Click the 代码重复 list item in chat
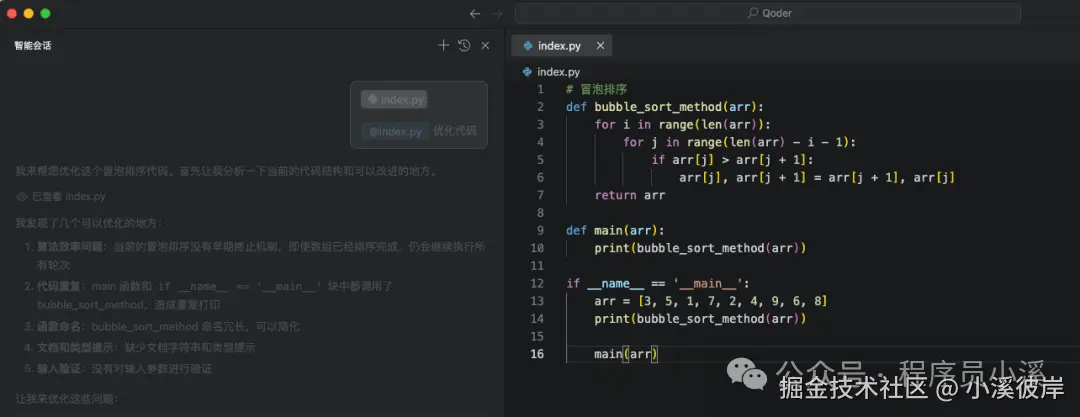Screen dimensions: 1080x417 tap(208, 295)
